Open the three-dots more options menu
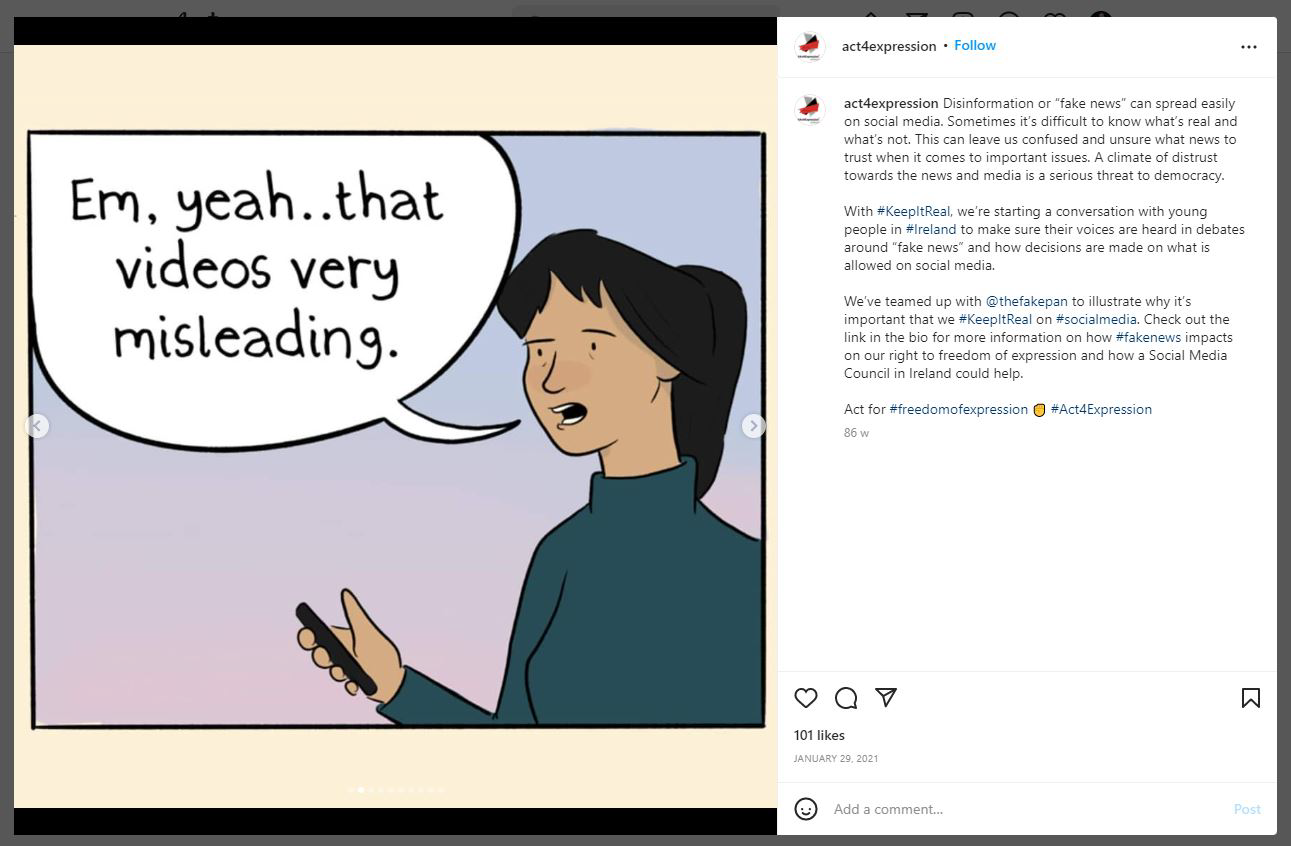 pos(1248,47)
